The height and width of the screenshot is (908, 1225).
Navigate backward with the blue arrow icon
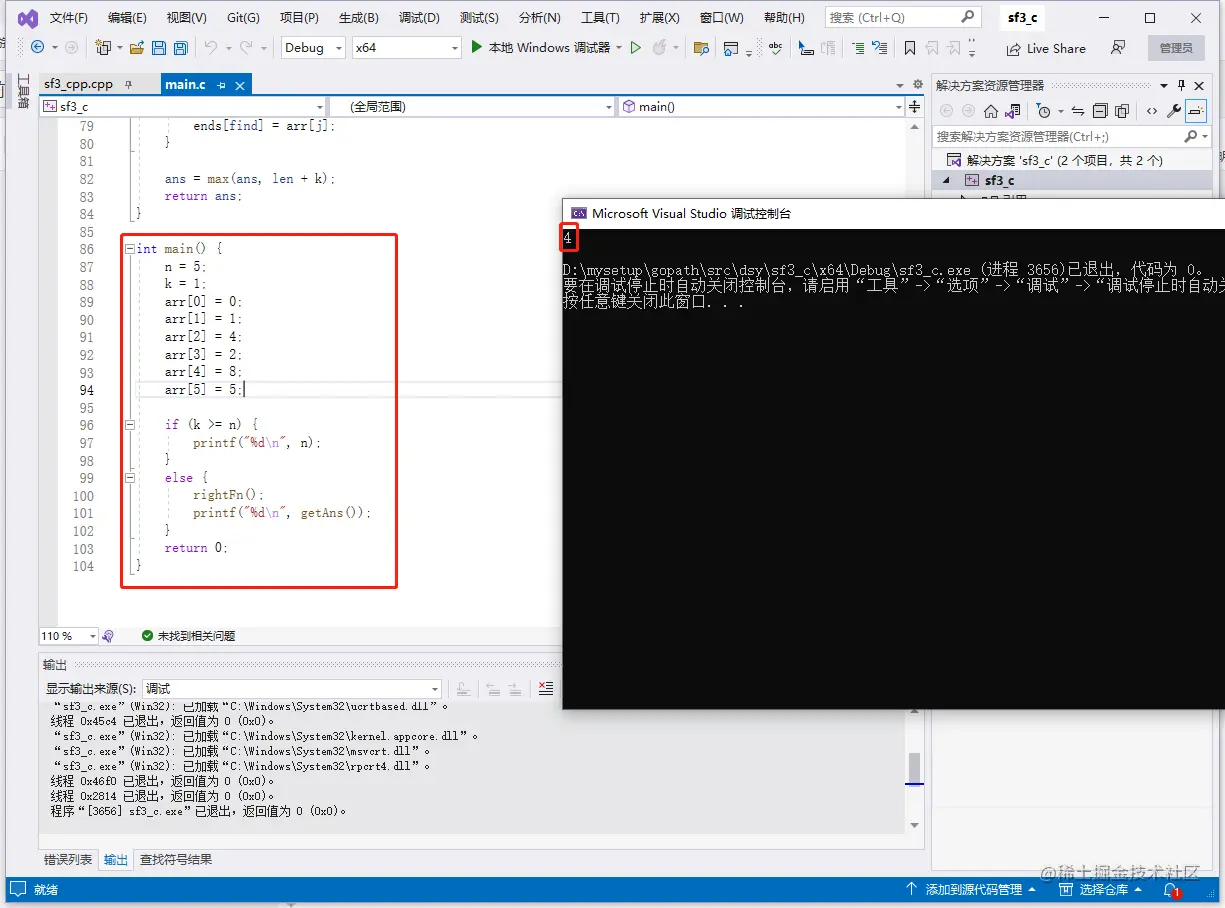(38, 47)
